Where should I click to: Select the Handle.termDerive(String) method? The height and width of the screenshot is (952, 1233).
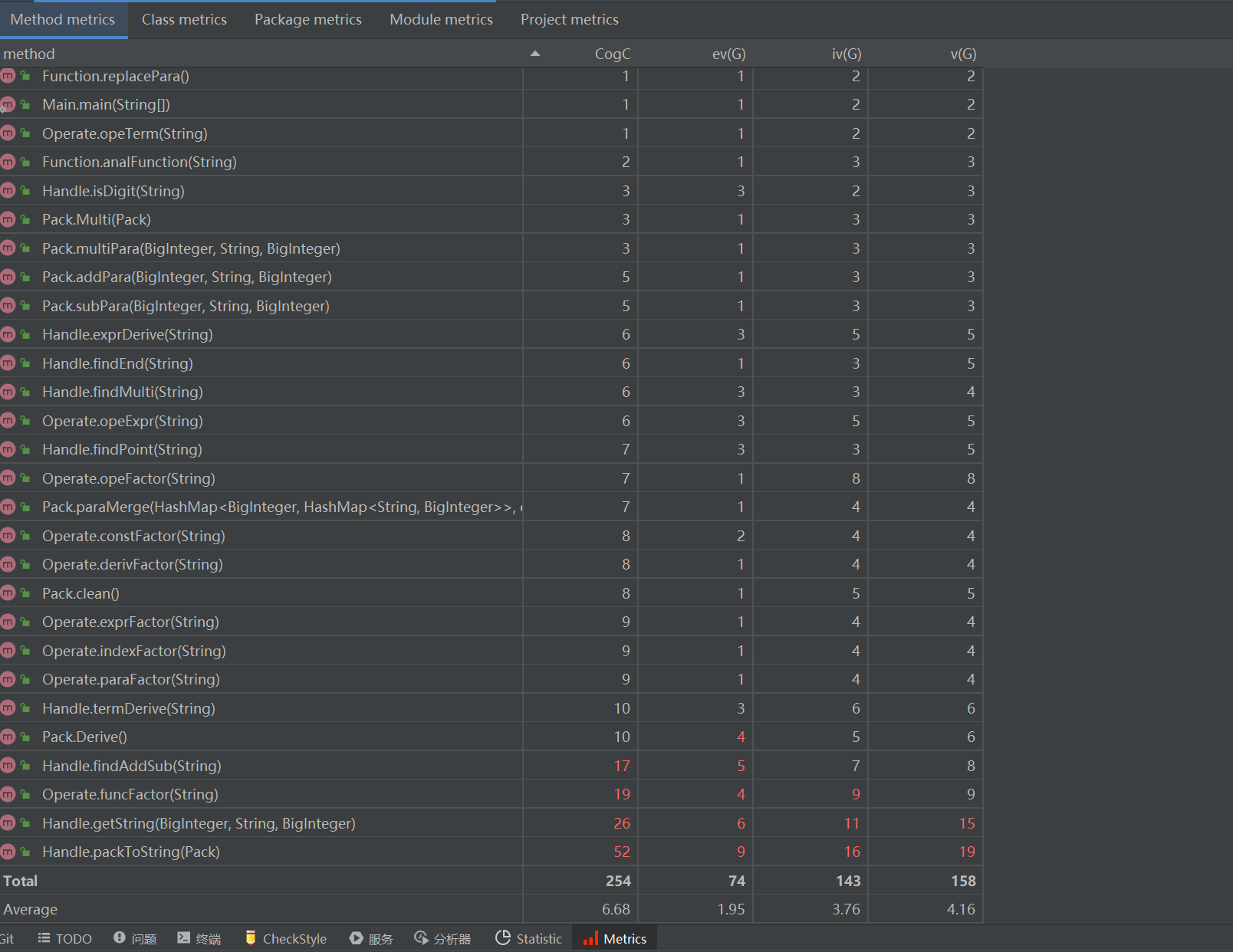(x=491, y=708)
